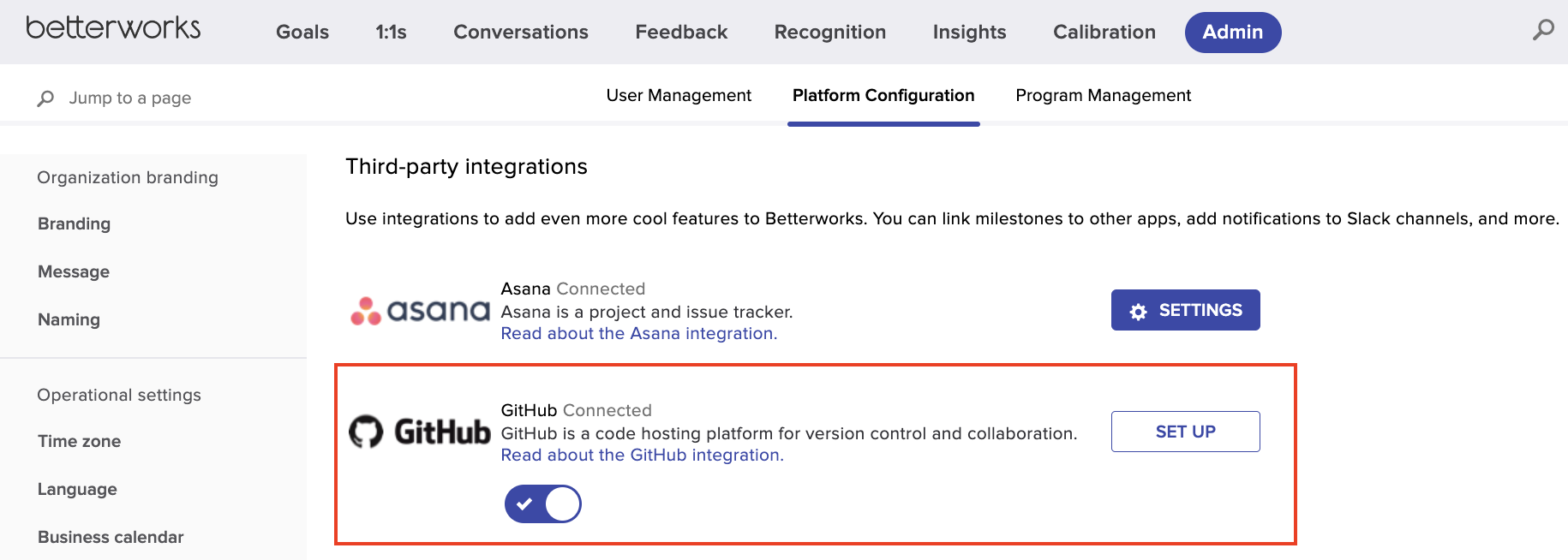The width and height of the screenshot is (1568, 560).
Task: Click the GitHub Connected status text
Action: [x=607, y=410]
